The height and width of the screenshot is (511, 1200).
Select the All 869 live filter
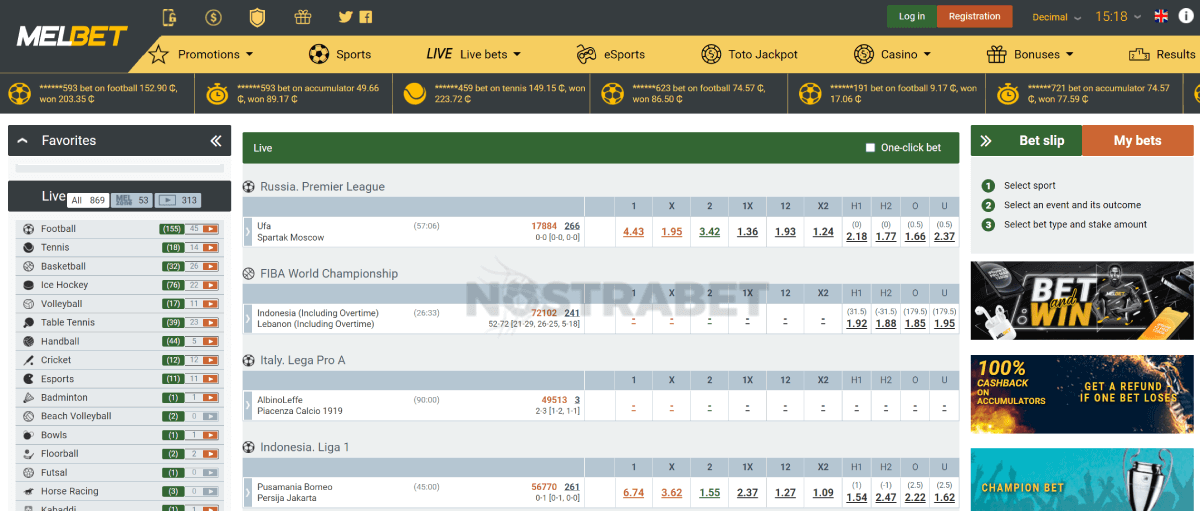pos(88,200)
